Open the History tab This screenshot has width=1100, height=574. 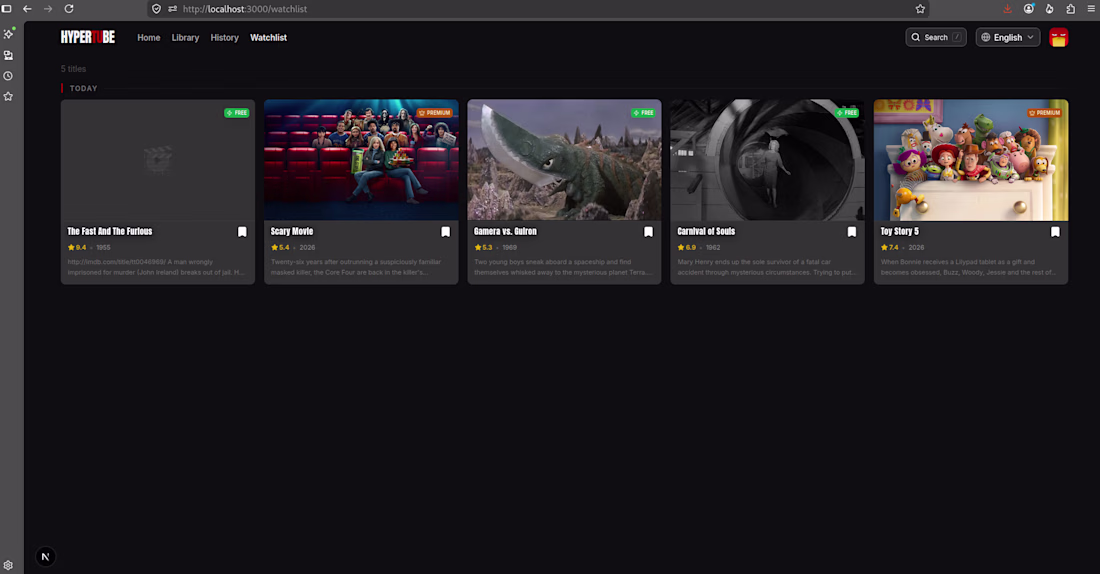coord(224,38)
